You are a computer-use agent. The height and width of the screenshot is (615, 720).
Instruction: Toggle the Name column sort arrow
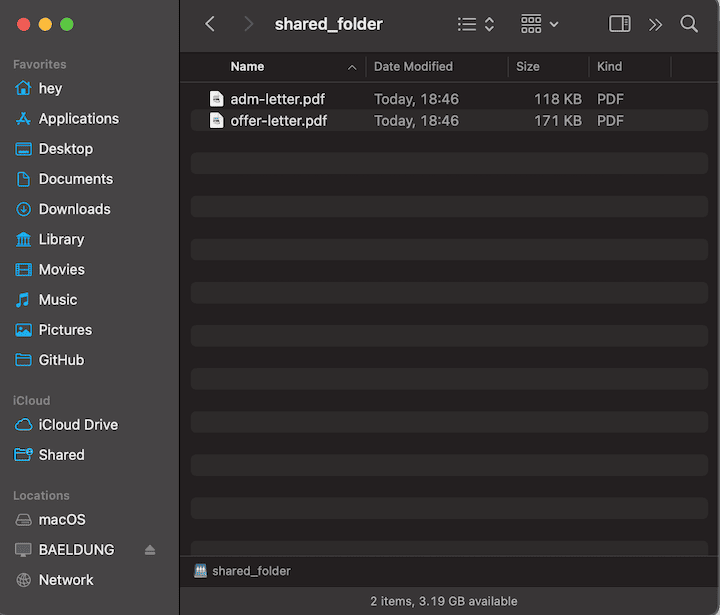[x=352, y=68]
